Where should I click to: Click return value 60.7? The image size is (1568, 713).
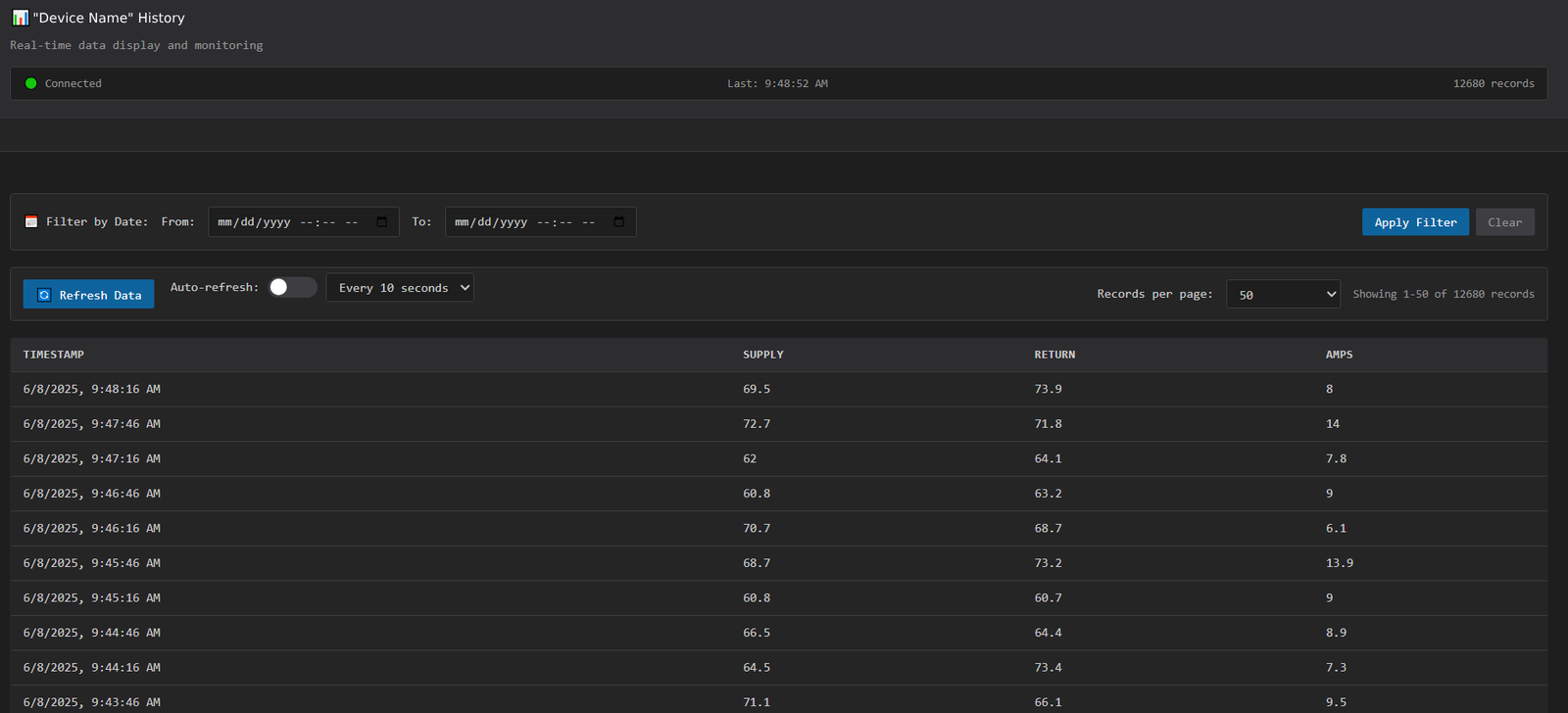(1049, 597)
